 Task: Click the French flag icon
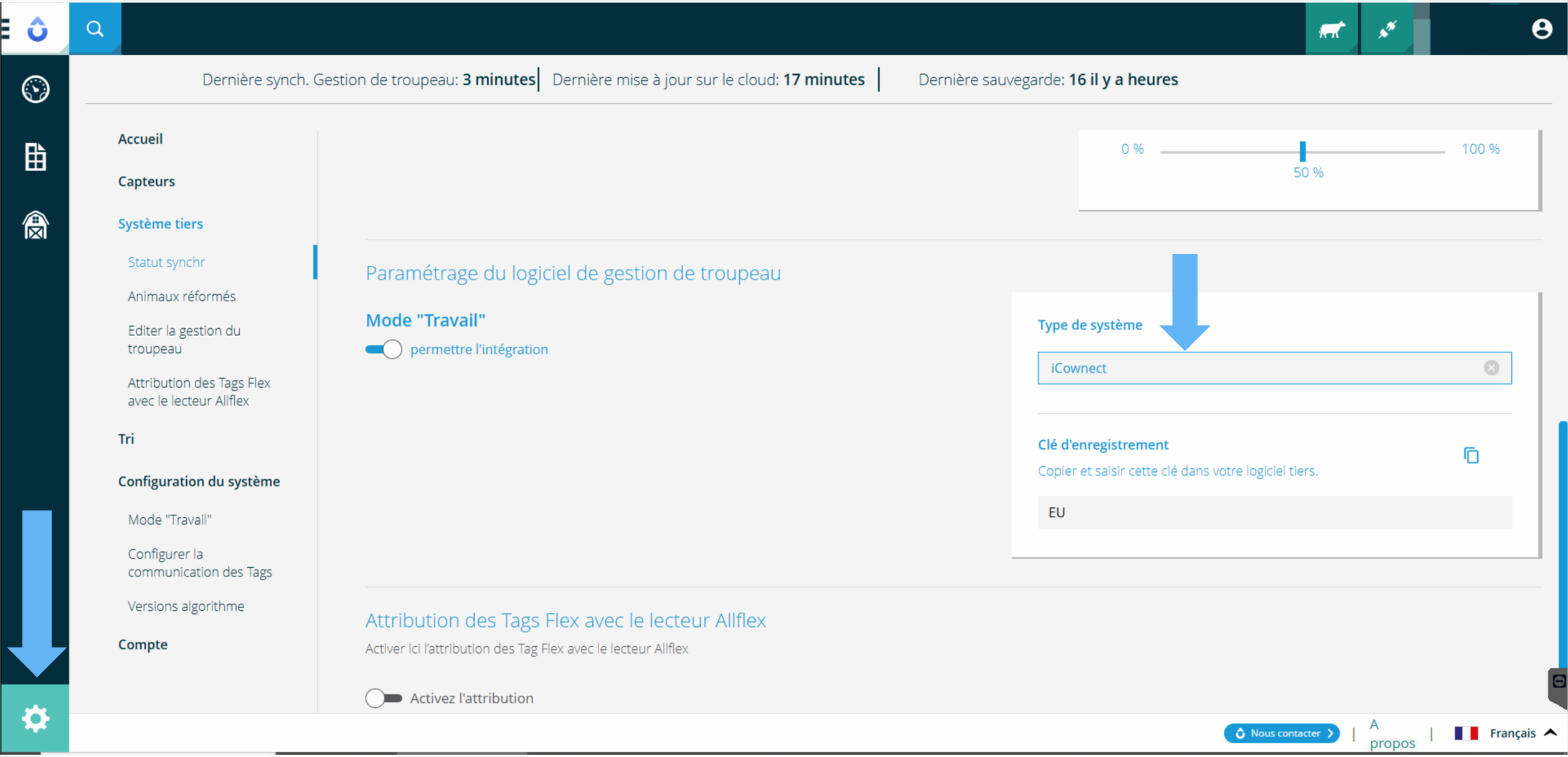(1466, 733)
